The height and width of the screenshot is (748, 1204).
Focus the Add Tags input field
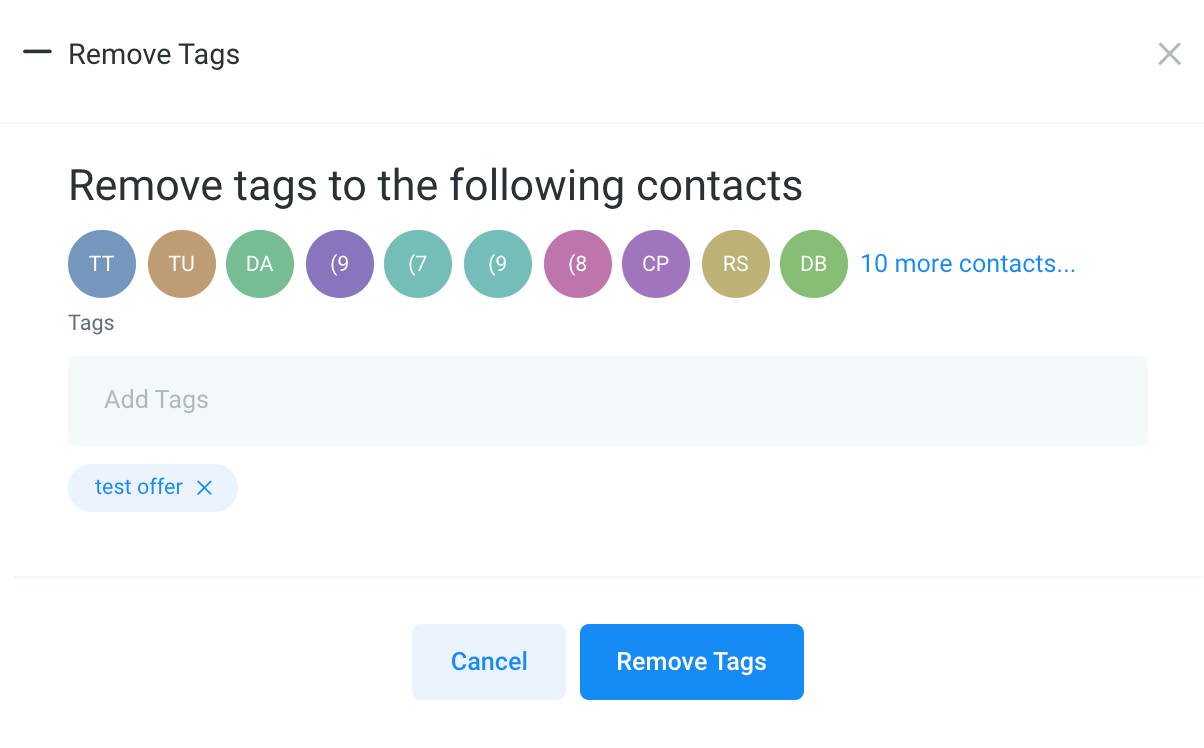coord(608,401)
